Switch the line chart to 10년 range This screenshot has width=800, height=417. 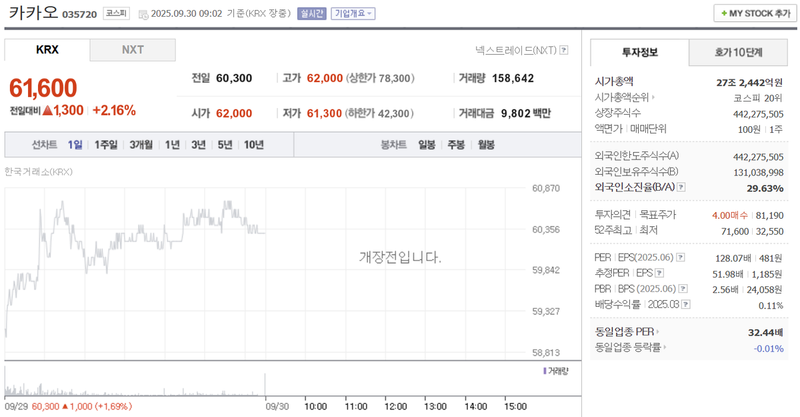click(254, 145)
